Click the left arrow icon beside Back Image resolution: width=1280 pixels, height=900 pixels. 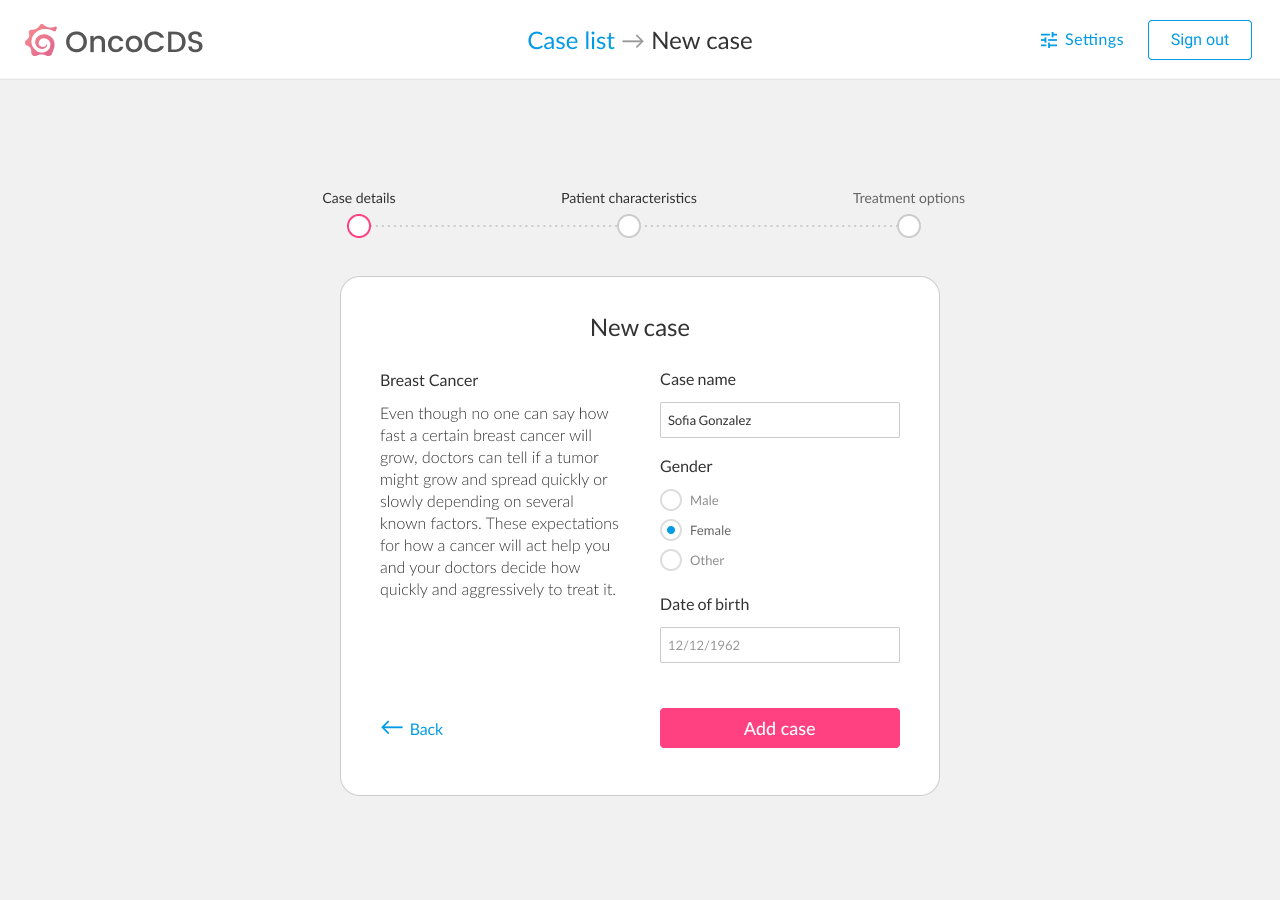[x=392, y=728]
